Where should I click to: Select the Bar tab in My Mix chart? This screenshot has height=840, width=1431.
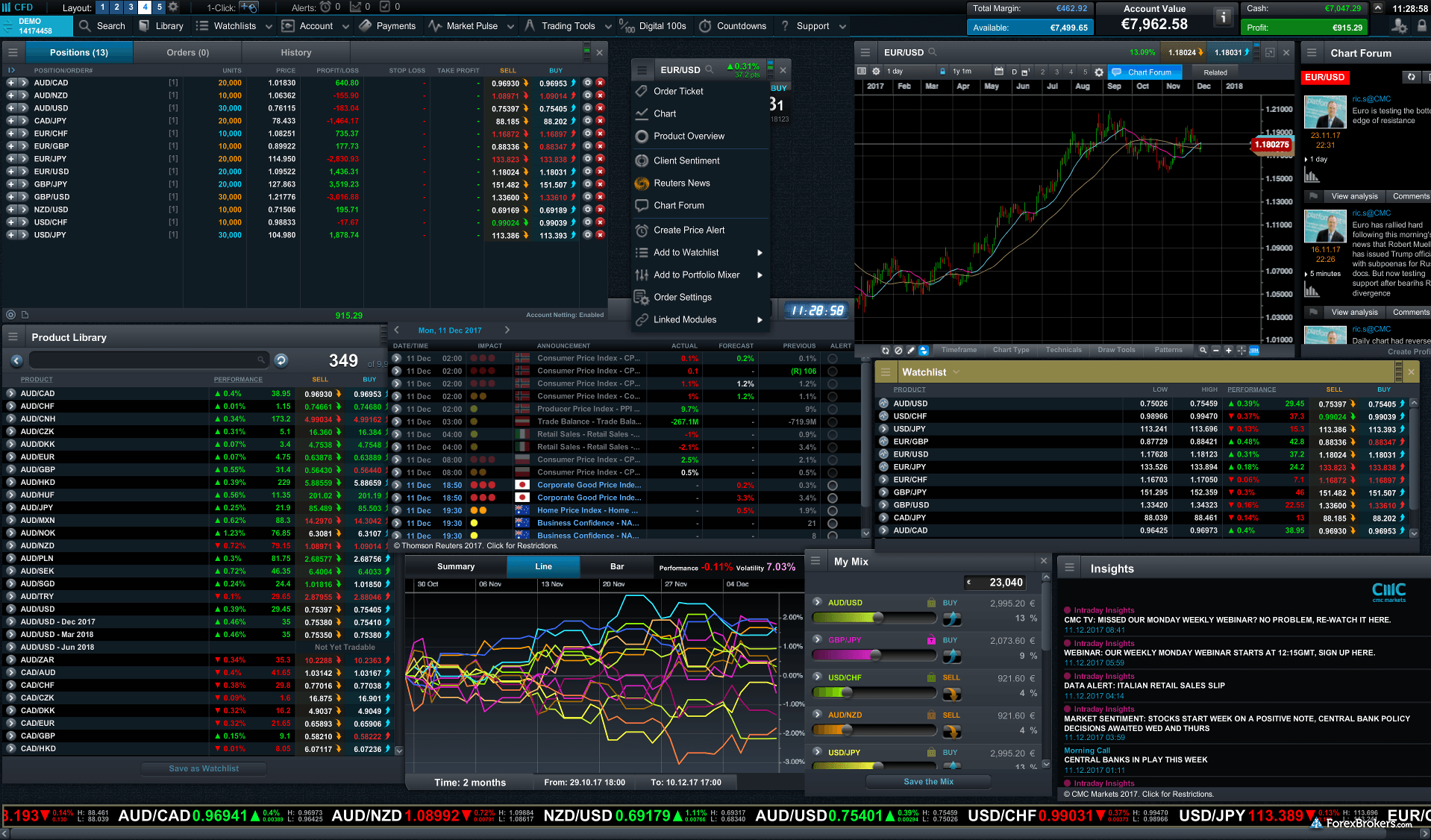617,567
